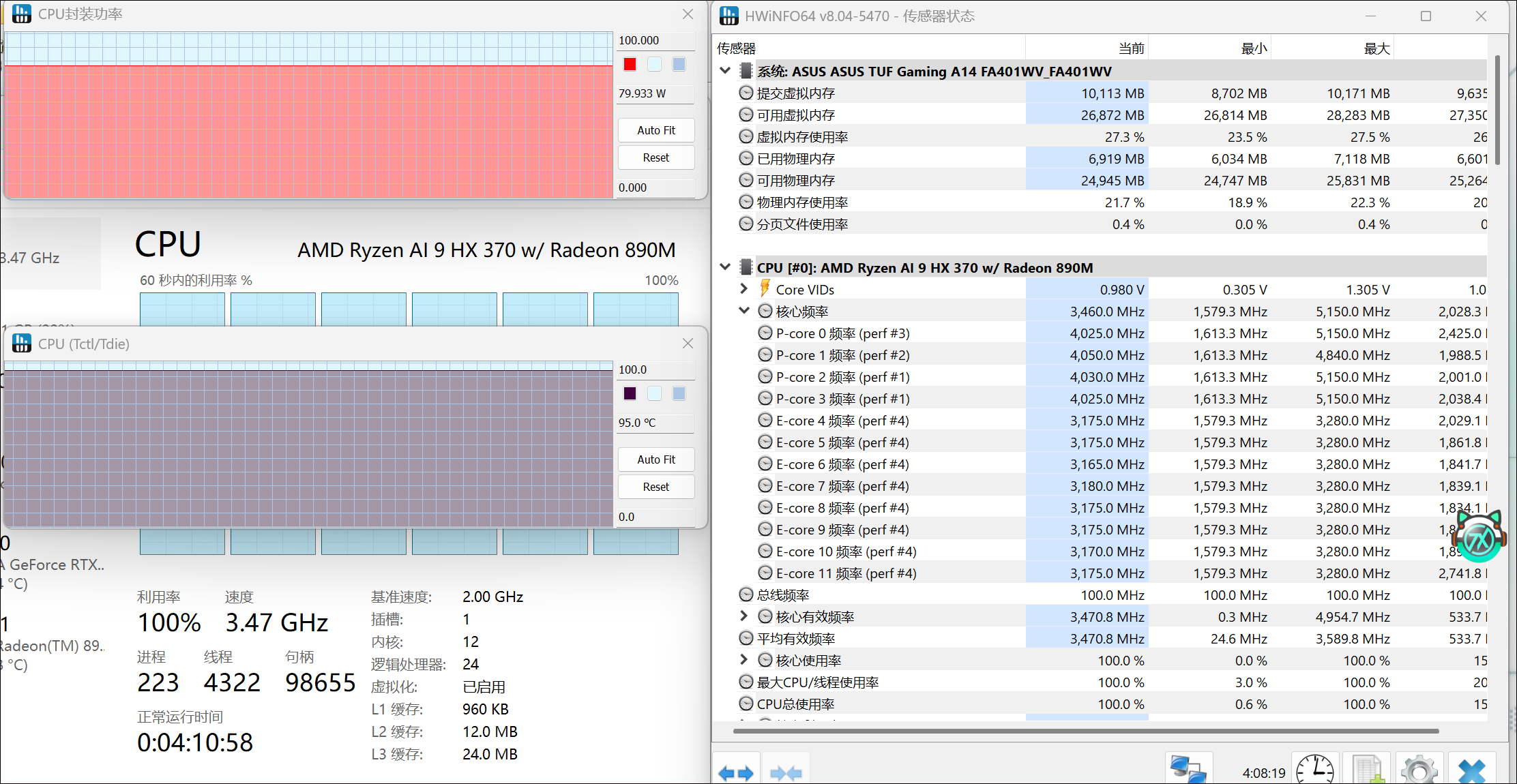Click the dark purple color swatch in CPU (Tctl/Tdie)
This screenshot has height=784, width=1517.
coord(630,393)
